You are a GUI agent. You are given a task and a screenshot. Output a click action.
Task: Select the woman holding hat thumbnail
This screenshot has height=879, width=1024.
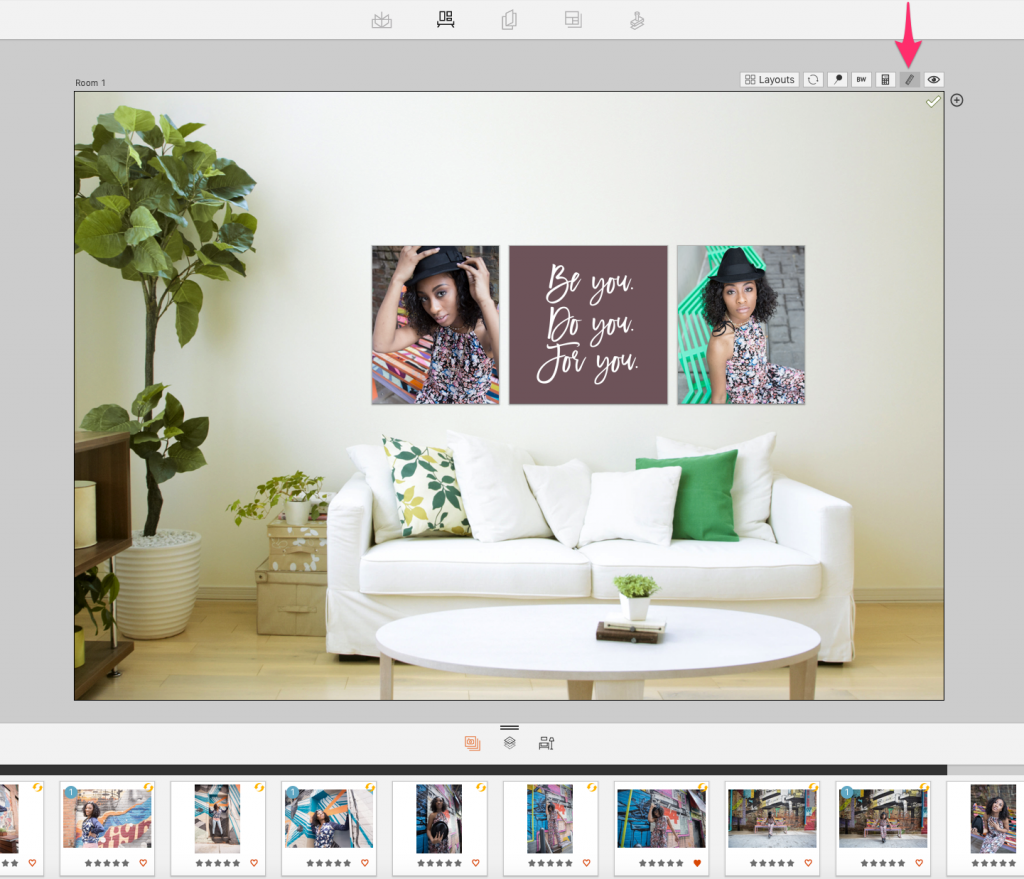point(439,819)
